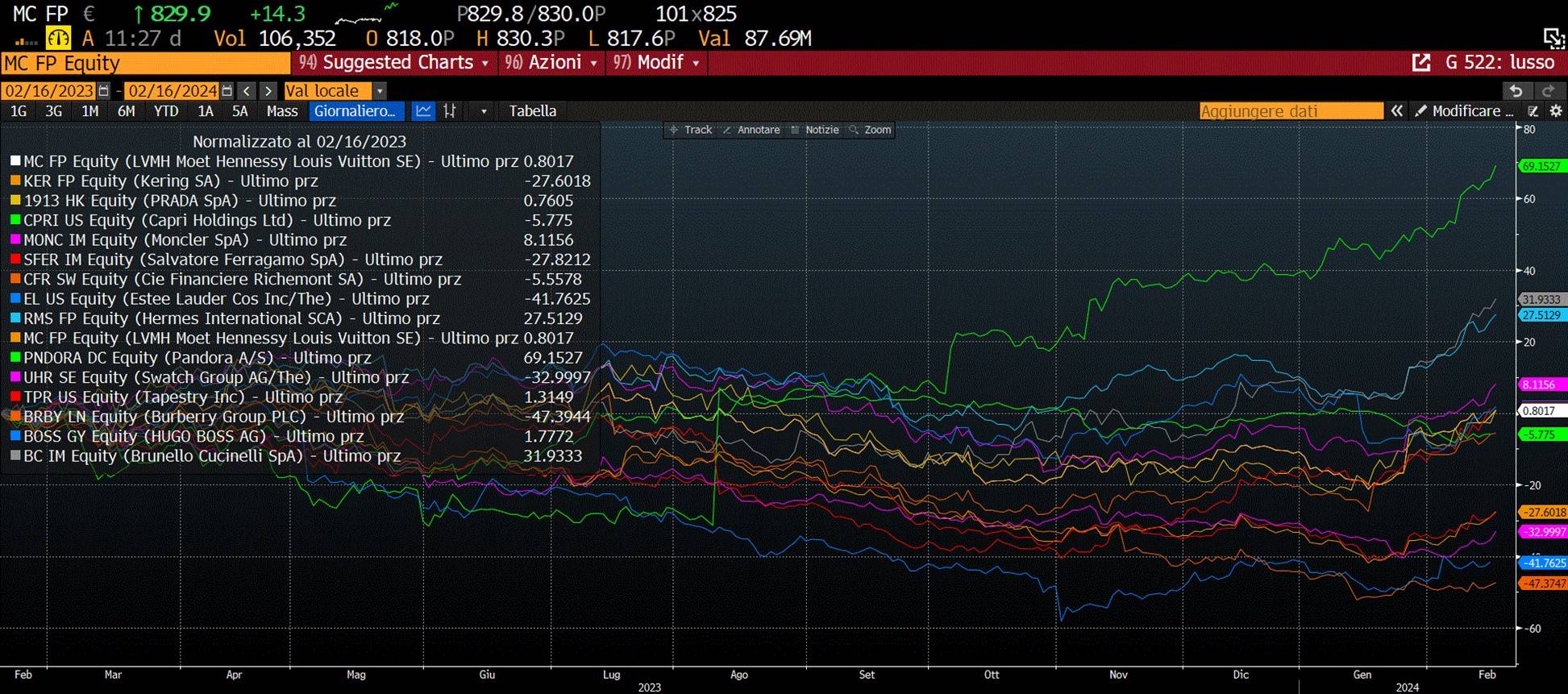Screen dimensions: 1568x694
Task: Click the Hermes light-blue legend color swatch
Action: pos(15,318)
